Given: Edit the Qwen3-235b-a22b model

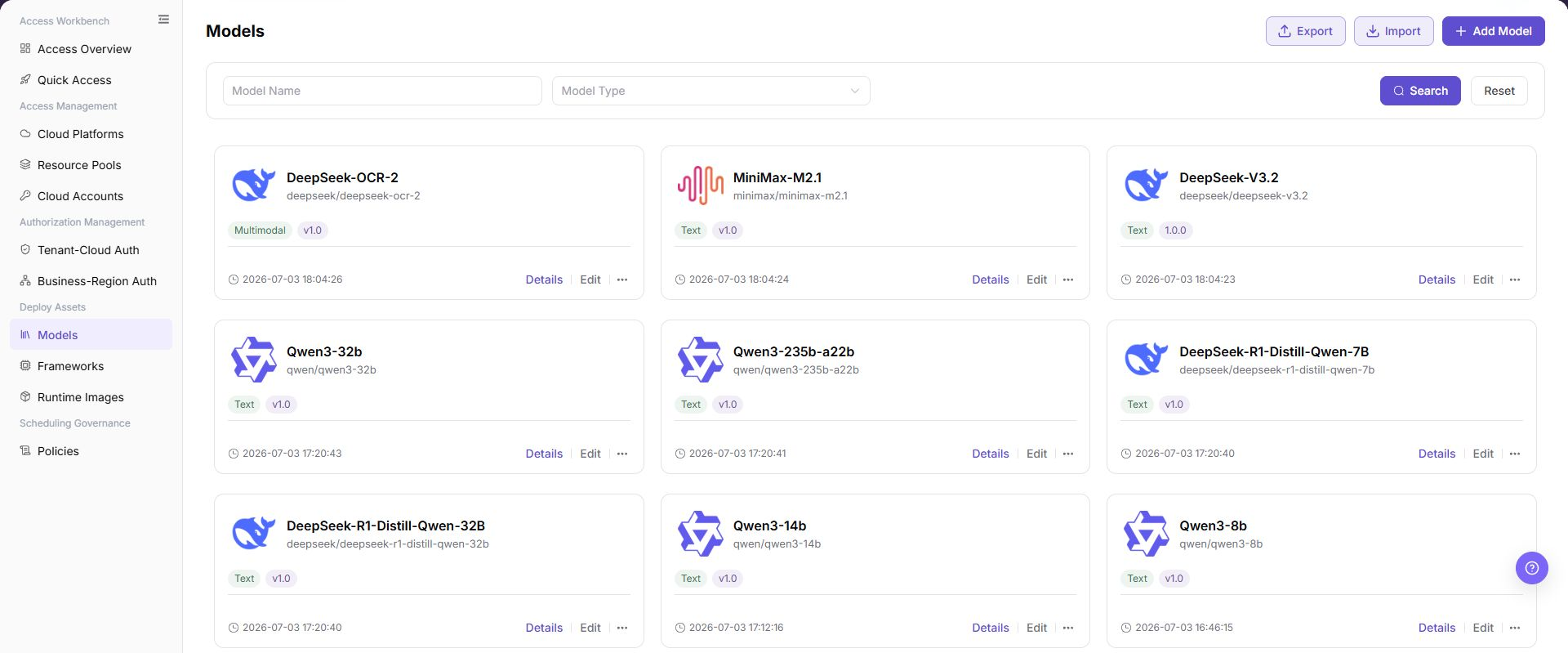Looking at the screenshot, I should coord(1036,454).
